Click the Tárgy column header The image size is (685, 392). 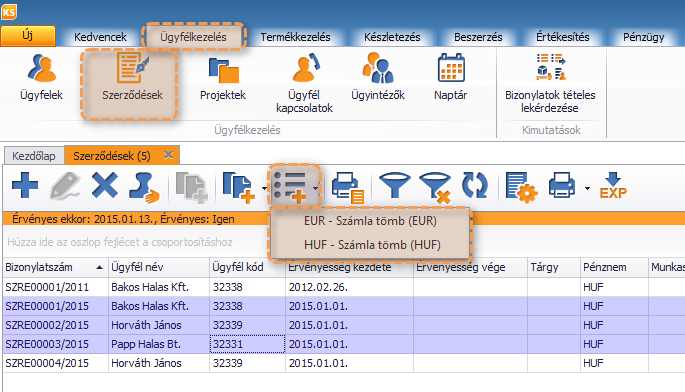tap(554, 267)
